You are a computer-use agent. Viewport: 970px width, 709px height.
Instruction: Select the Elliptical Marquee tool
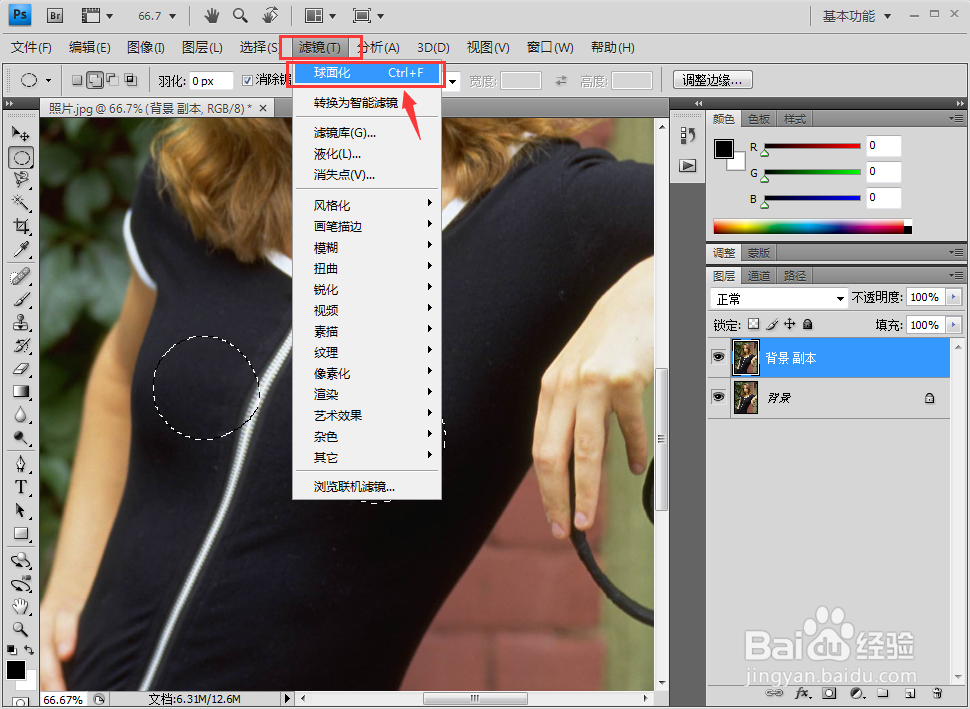click(22, 157)
